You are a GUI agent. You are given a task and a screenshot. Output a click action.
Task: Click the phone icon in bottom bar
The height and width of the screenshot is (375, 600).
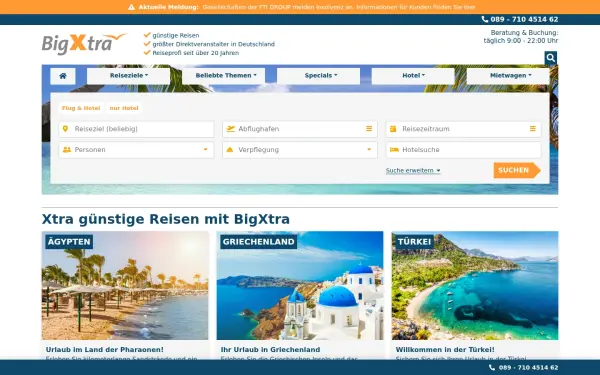492,367
